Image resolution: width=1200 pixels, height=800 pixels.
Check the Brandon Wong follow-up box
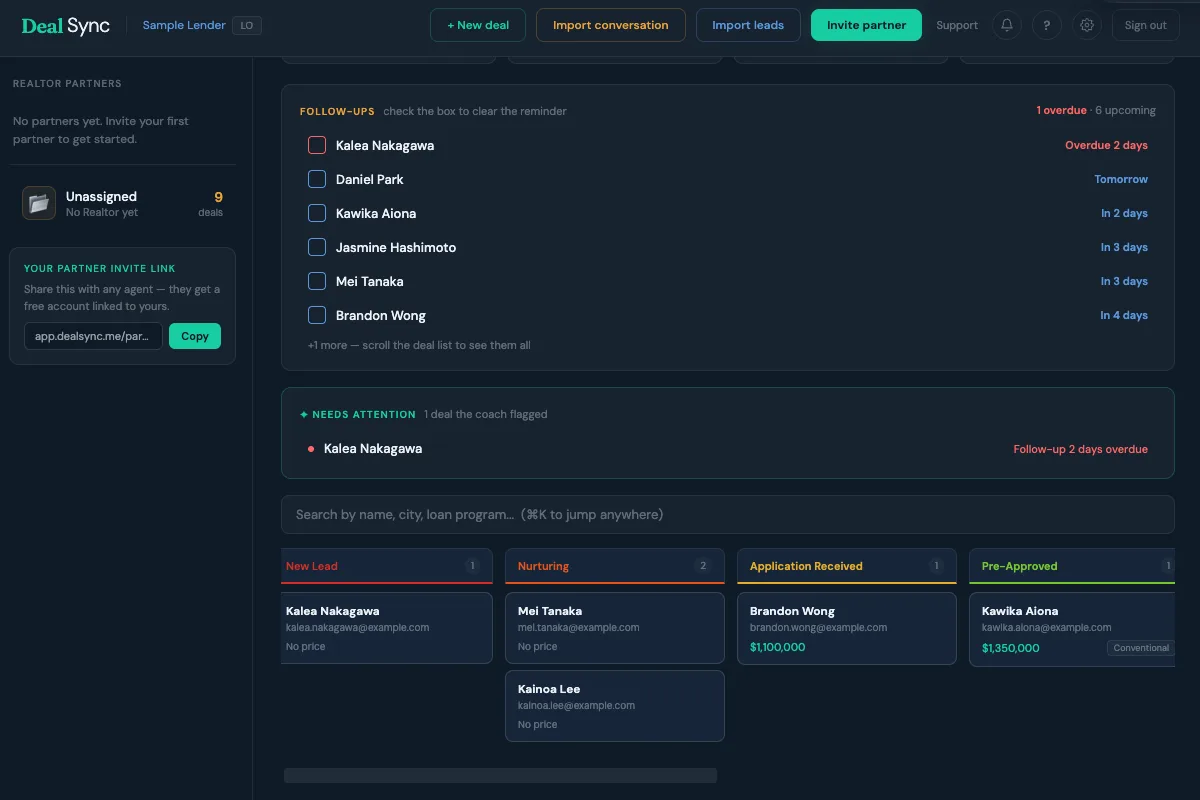(317, 315)
